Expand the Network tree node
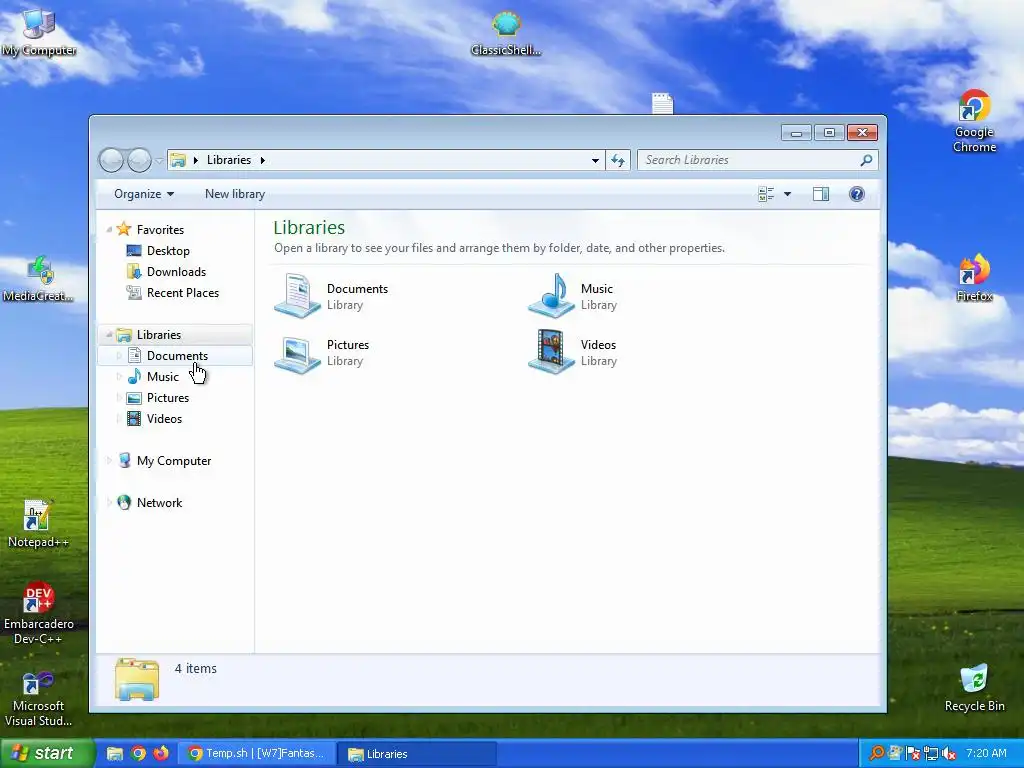Image resolution: width=1024 pixels, height=768 pixels. (109, 502)
